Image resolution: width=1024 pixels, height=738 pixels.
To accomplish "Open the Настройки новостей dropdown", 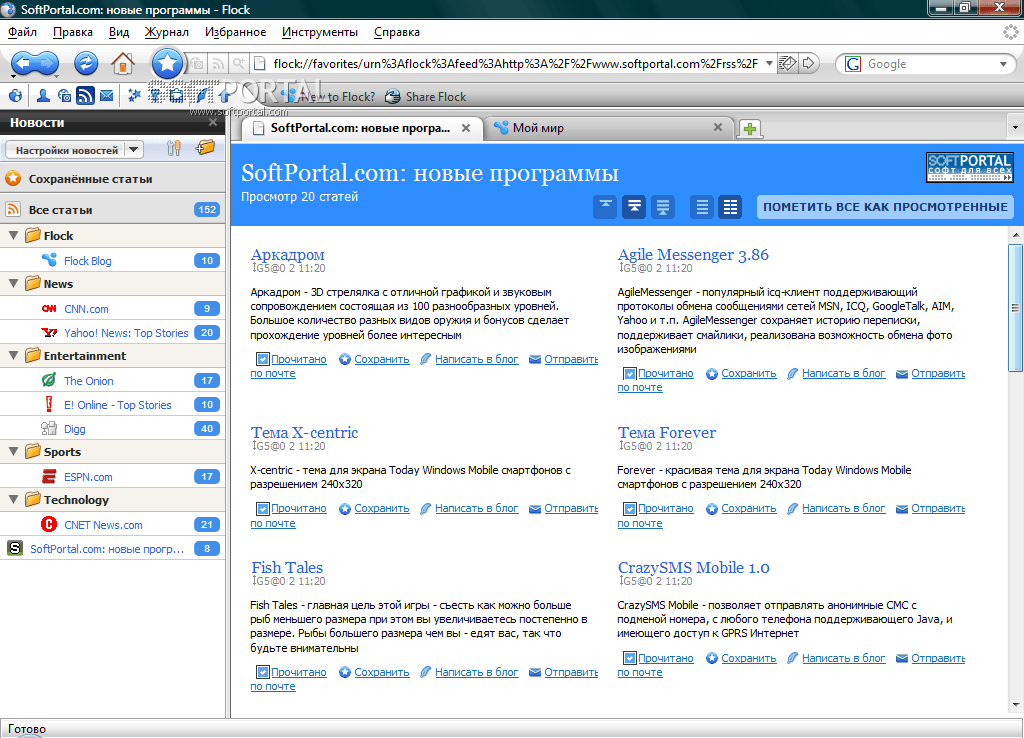I will 73,150.
